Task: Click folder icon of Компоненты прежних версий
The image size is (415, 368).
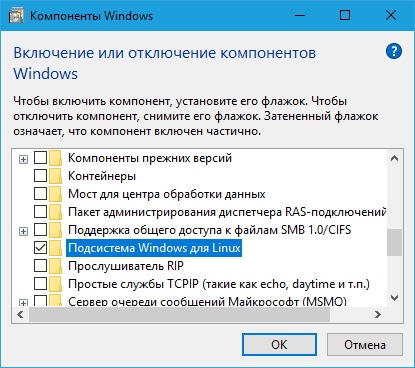Action: click(x=55, y=158)
